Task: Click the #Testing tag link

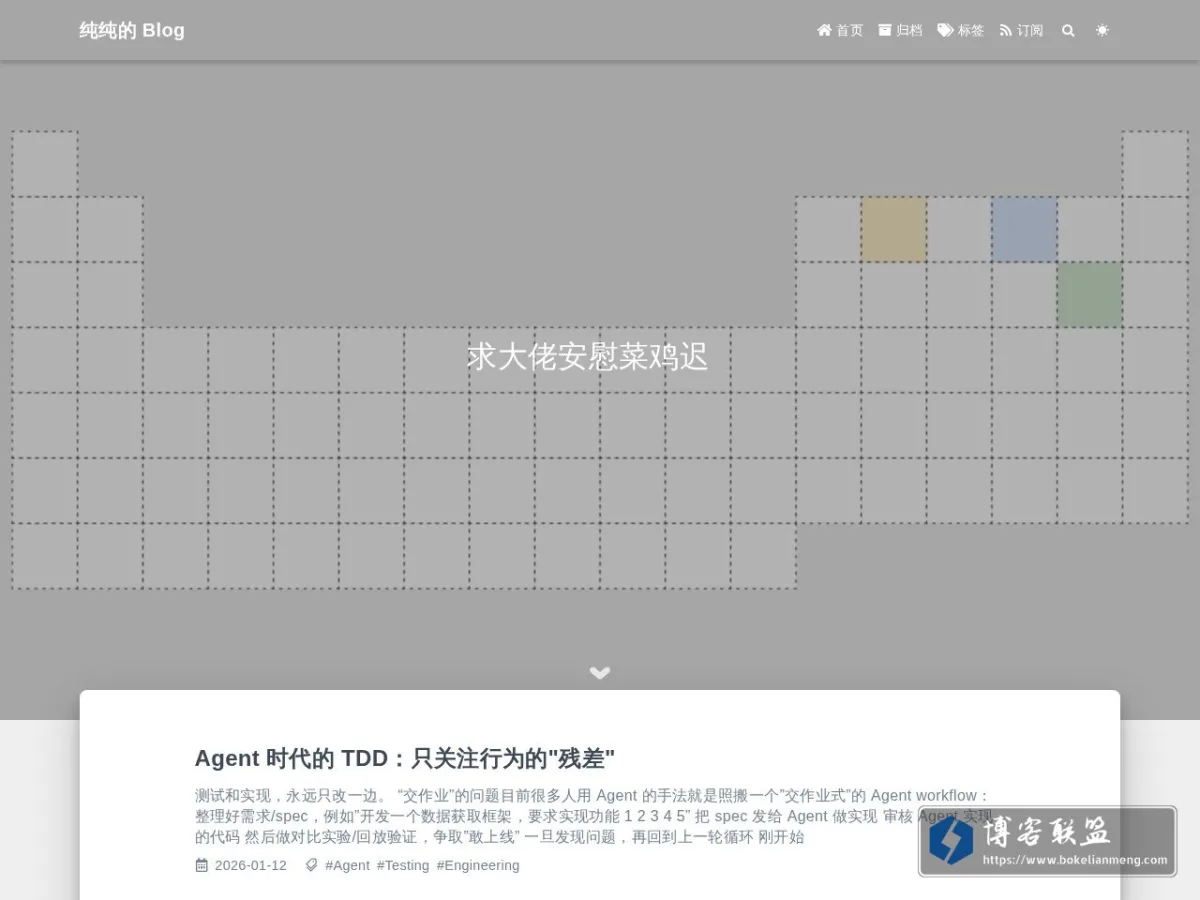Action: [403, 865]
